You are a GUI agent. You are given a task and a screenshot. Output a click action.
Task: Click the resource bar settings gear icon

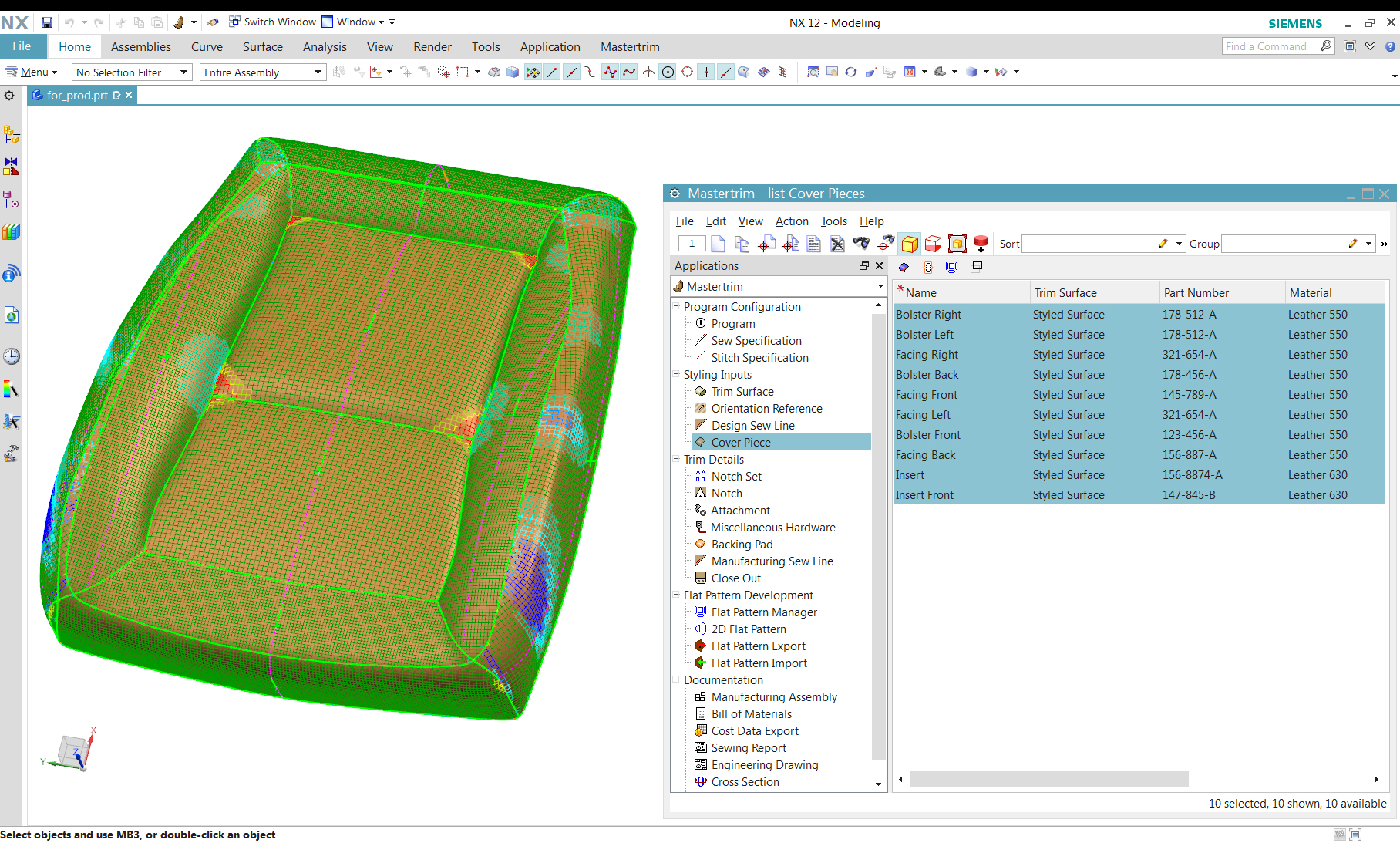pyautogui.click(x=9, y=96)
